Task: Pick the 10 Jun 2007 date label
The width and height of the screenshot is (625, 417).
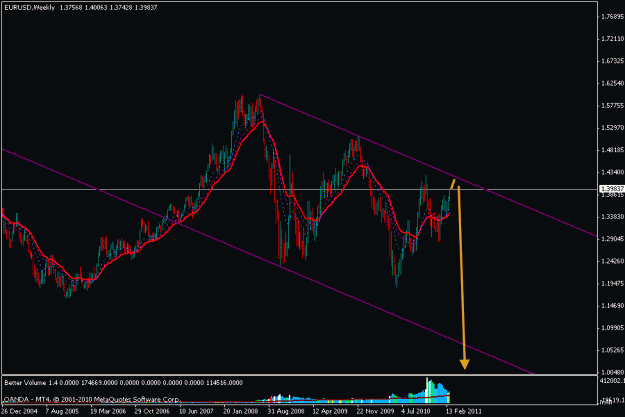Action: (x=197, y=412)
